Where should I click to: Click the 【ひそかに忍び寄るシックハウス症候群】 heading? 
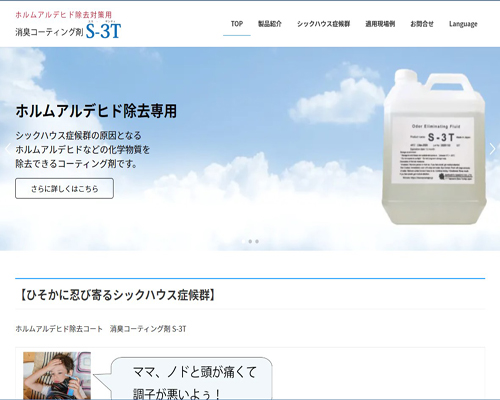(117, 295)
